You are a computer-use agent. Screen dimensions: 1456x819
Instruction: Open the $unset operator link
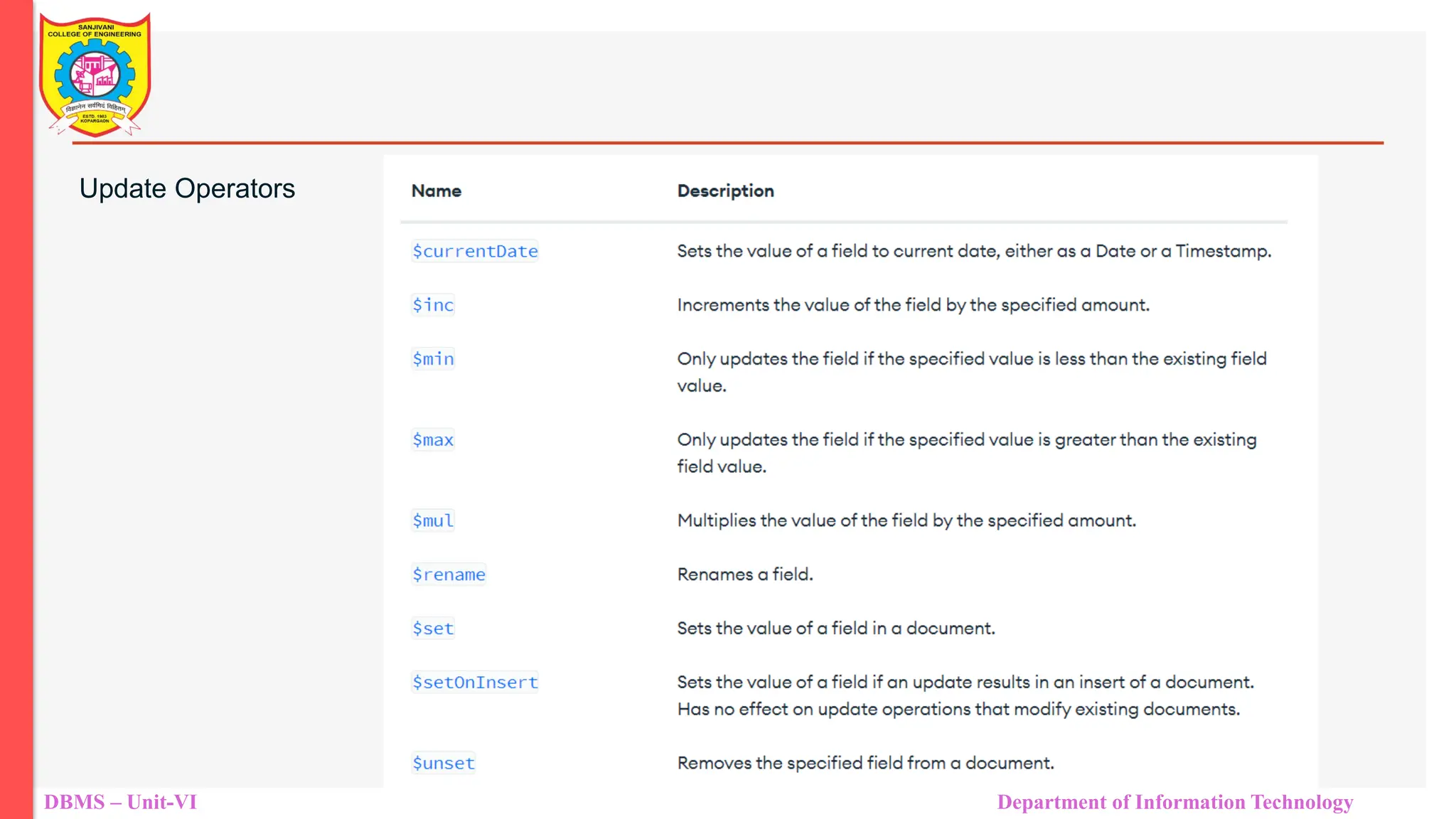tap(444, 764)
